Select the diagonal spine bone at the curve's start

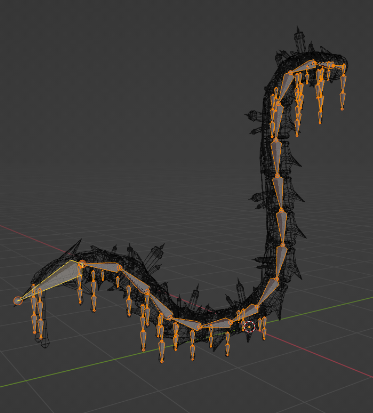268,291
